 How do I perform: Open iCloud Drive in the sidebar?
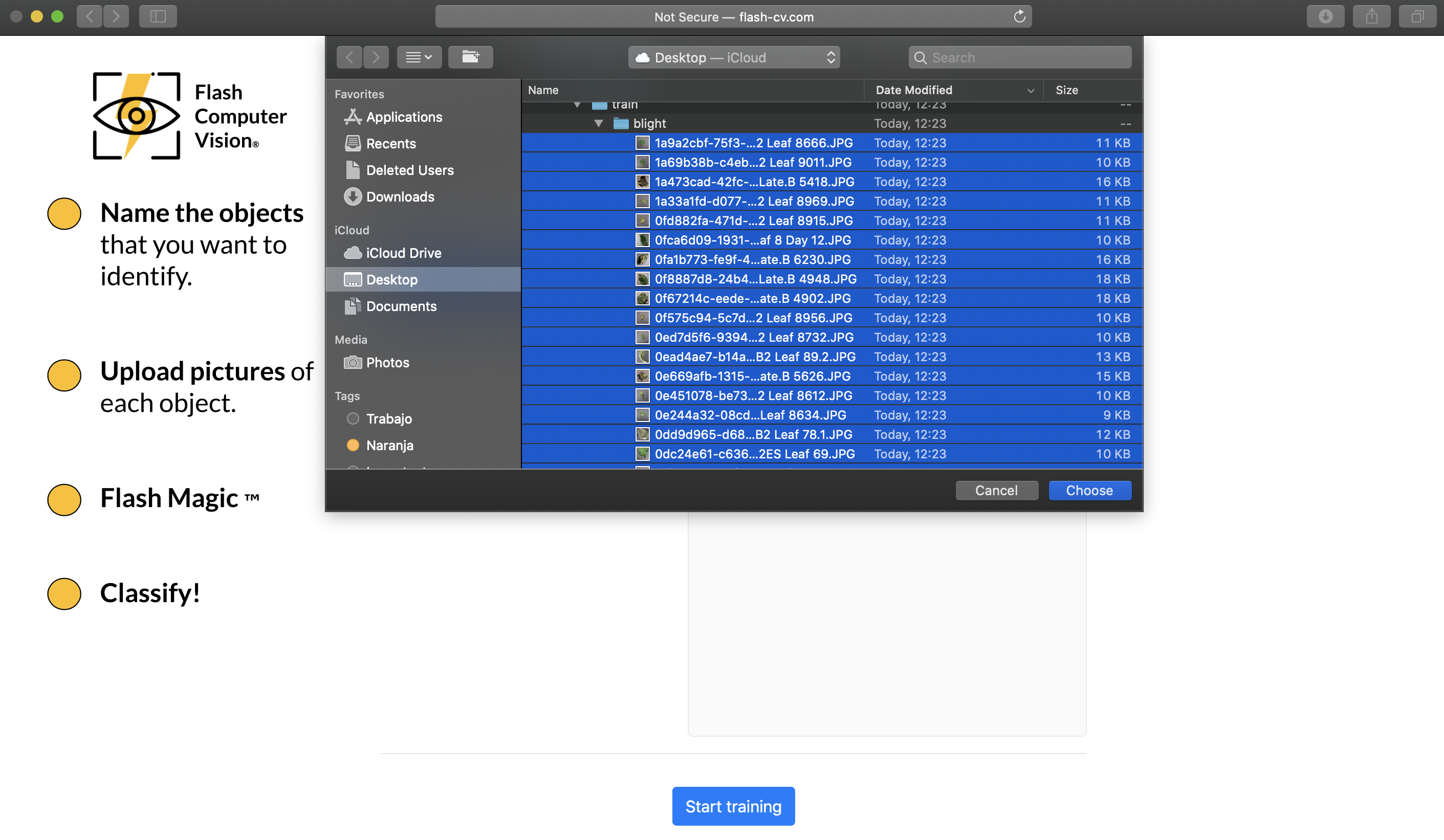(403, 253)
